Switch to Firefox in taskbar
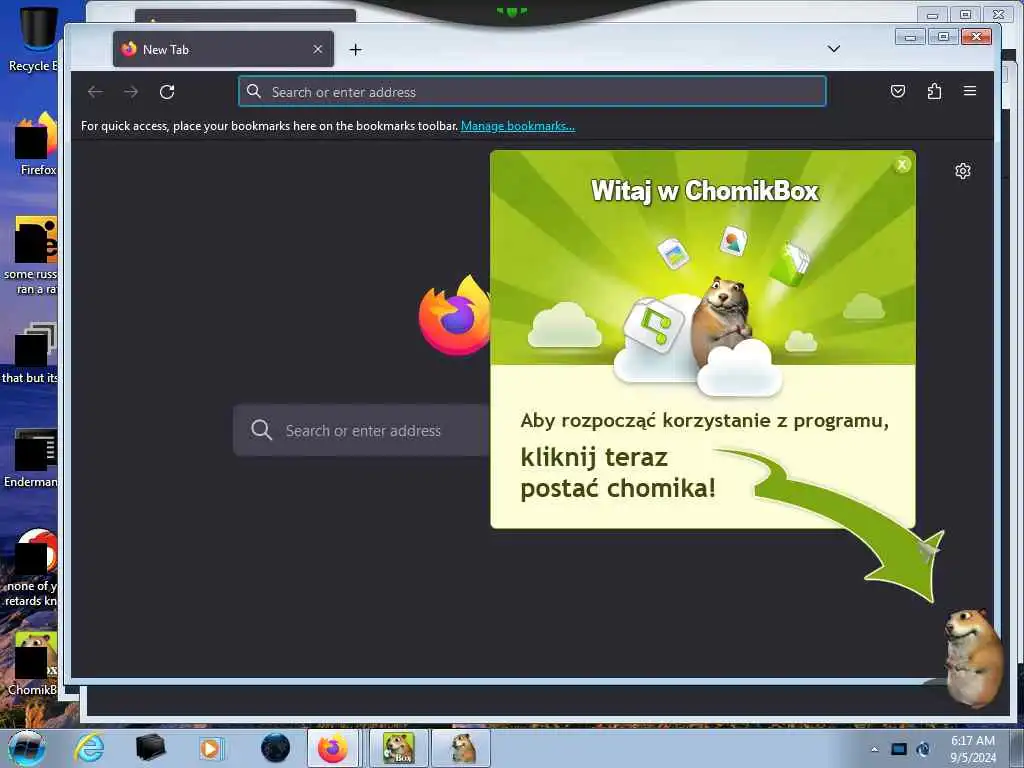1024x768 pixels. tap(333, 748)
